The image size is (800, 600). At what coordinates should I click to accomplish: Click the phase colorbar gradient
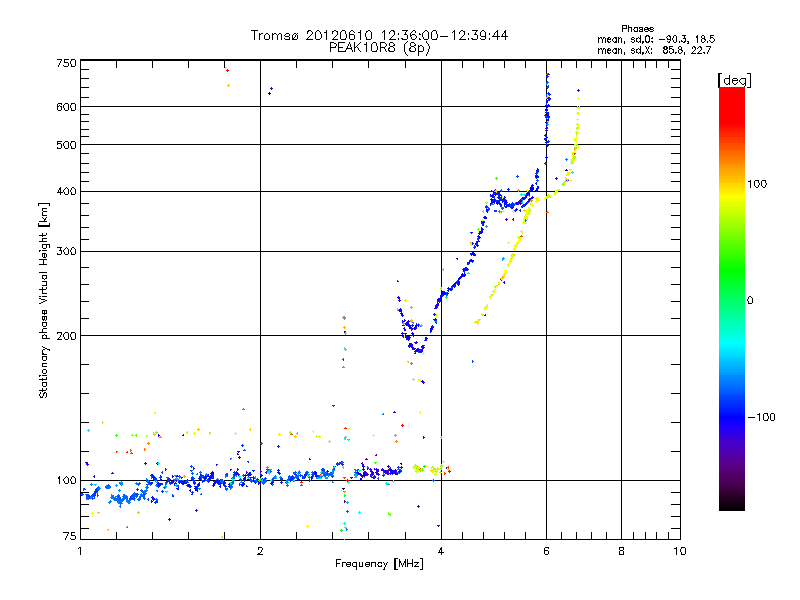pyautogui.click(x=732, y=299)
